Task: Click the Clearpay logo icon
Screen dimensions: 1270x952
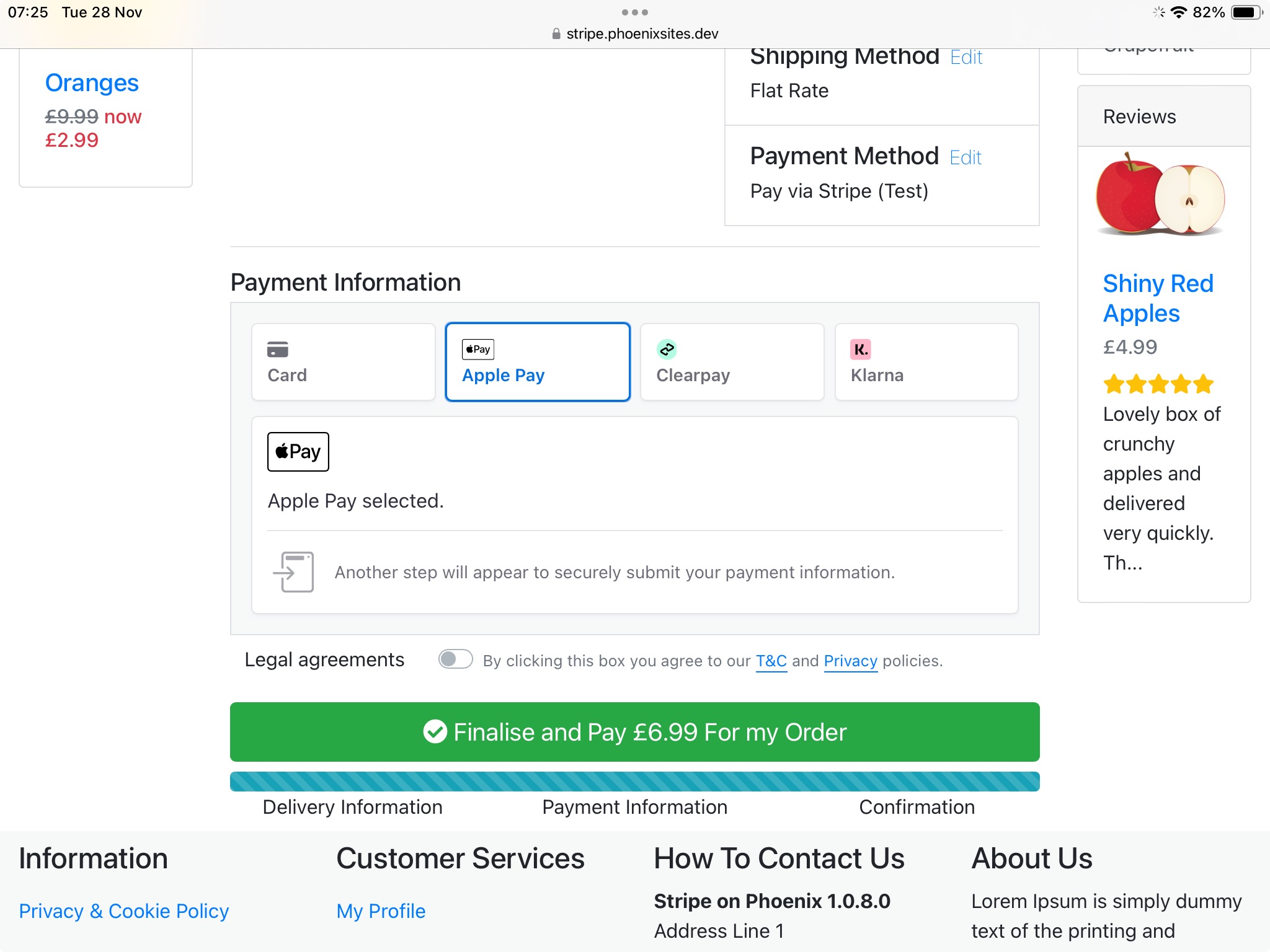Action: coord(667,350)
